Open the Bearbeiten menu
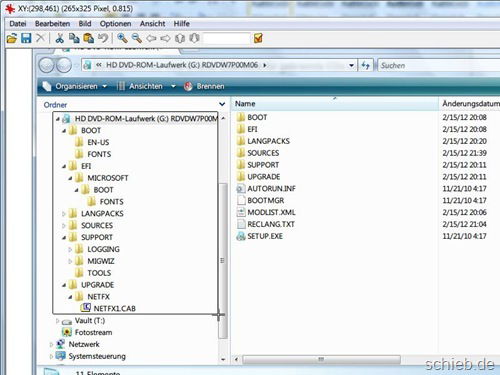 (52, 24)
